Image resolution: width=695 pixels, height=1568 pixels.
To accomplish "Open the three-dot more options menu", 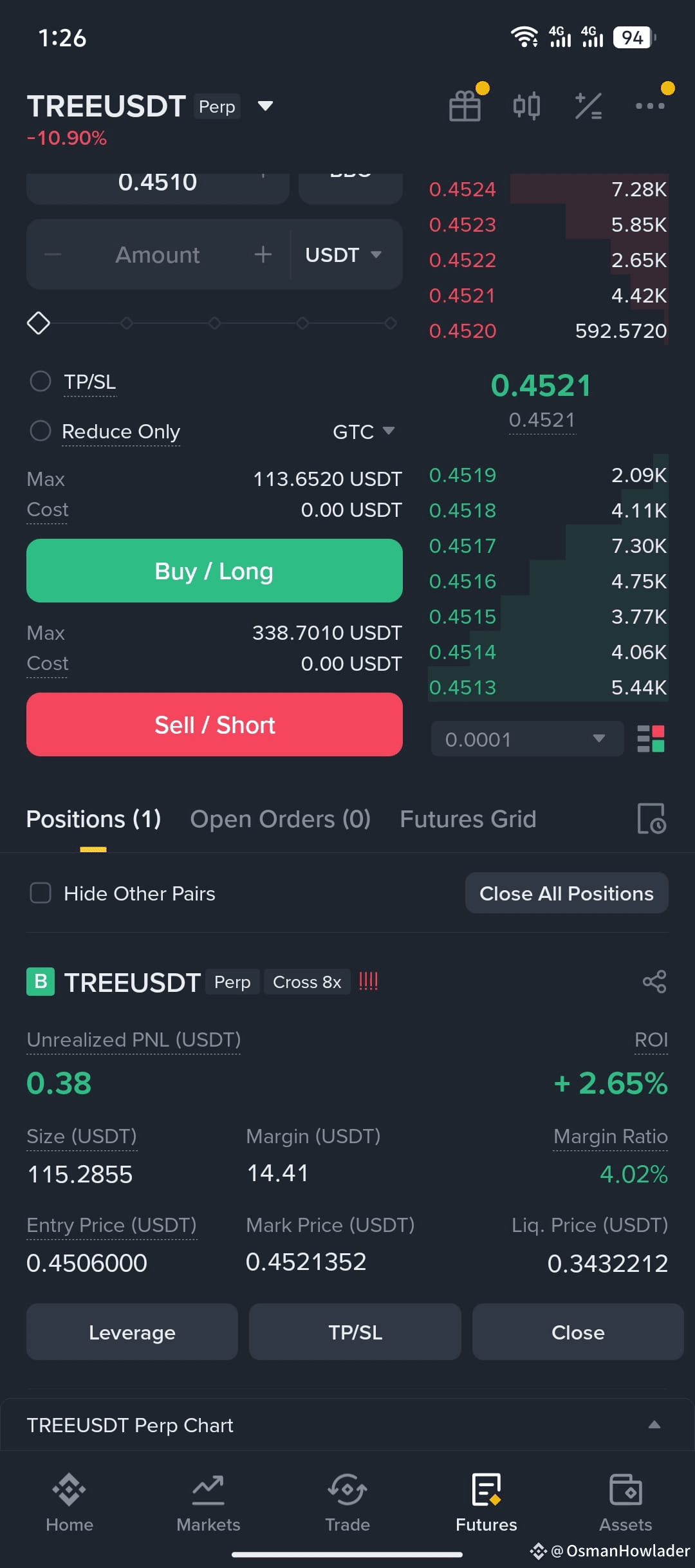I will pyautogui.click(x=650, y=106).
